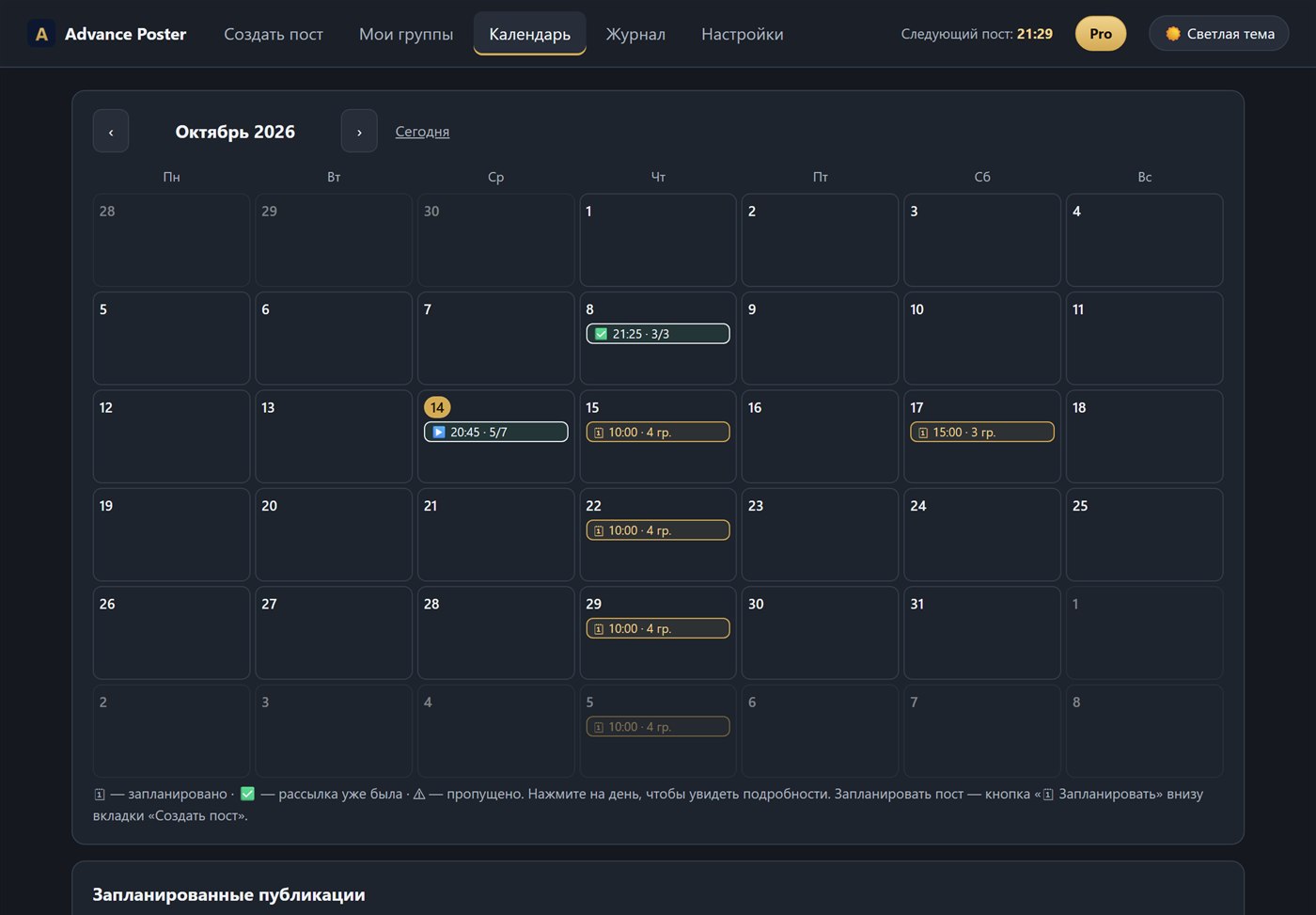Click the Чт weekday header
Screen dimensions: 1316x915
pos(658,177)
